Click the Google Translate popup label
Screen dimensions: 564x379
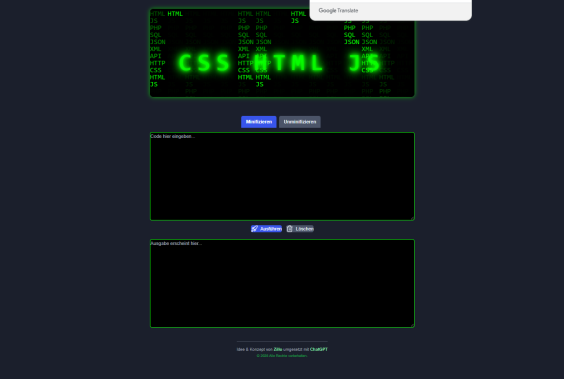338,10
